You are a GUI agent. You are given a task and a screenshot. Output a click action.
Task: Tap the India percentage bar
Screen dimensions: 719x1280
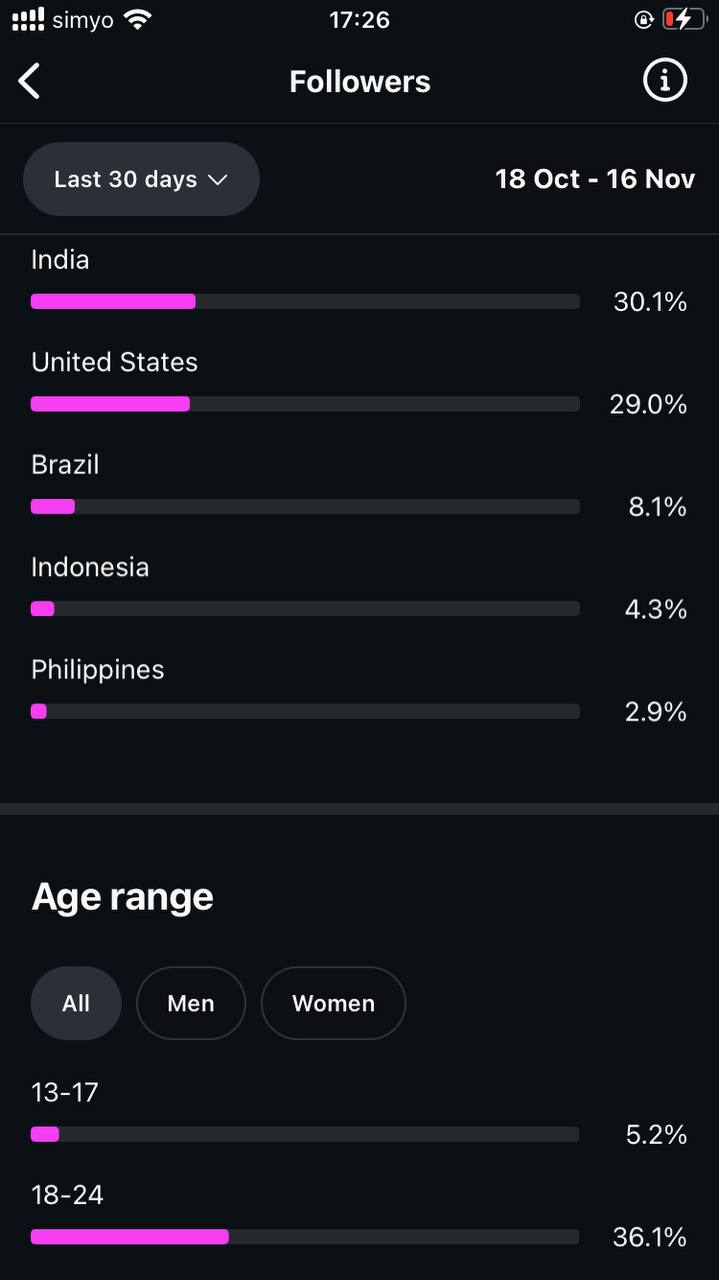305,301
